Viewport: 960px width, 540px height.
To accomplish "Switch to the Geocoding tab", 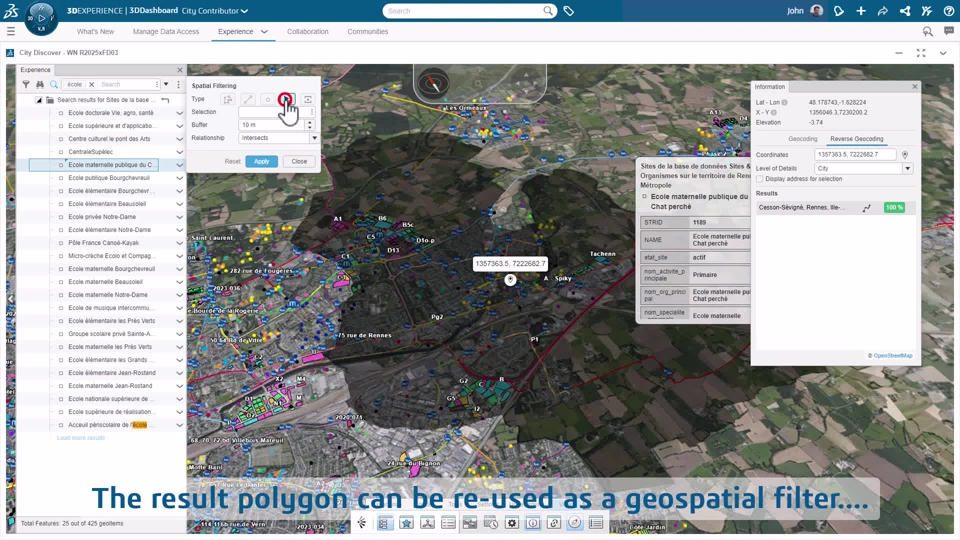I will tap(803, 139).
